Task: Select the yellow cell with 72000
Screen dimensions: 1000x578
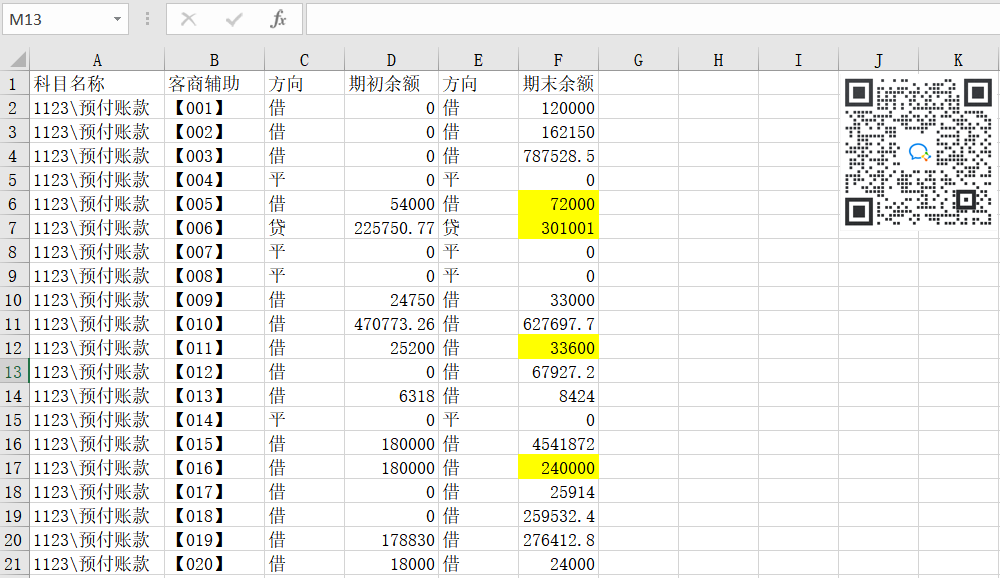Action: click(x=558, y=204)
